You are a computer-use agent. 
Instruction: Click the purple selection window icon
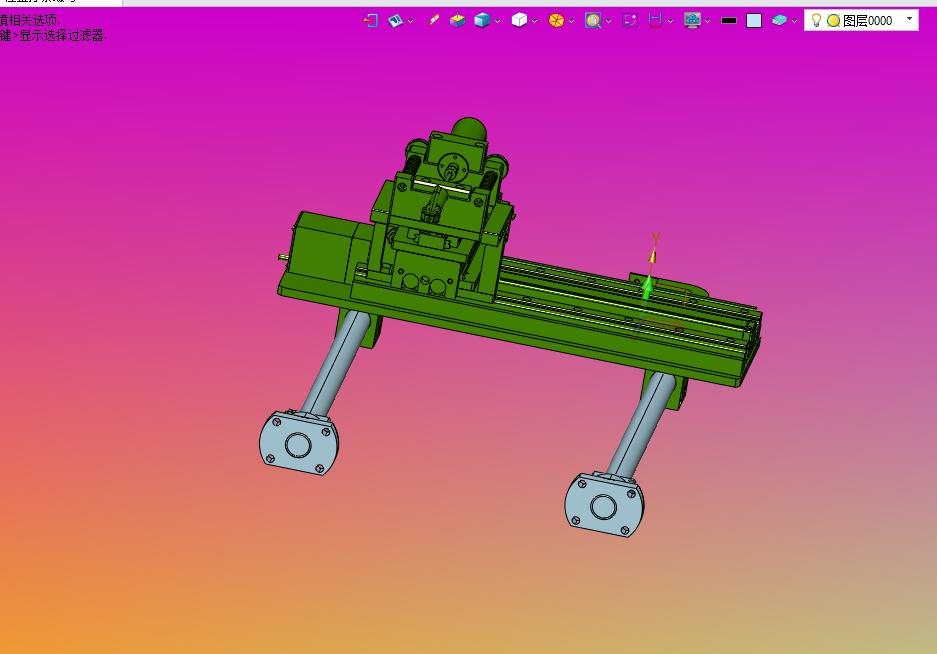pos(630,21)
